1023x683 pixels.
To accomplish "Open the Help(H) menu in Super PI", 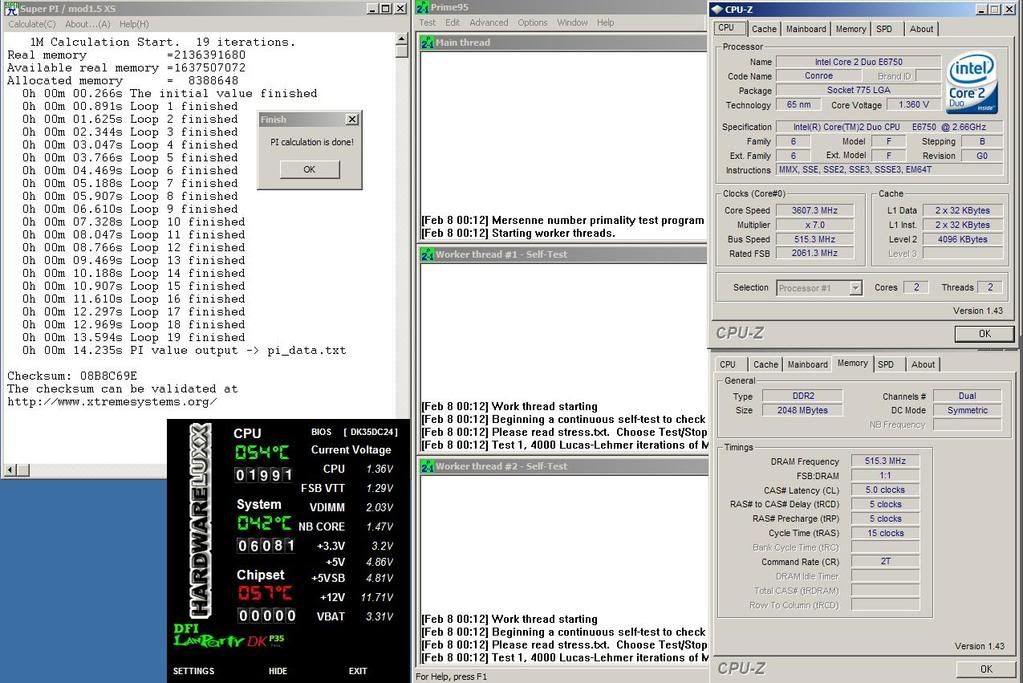I will (134, 24).
